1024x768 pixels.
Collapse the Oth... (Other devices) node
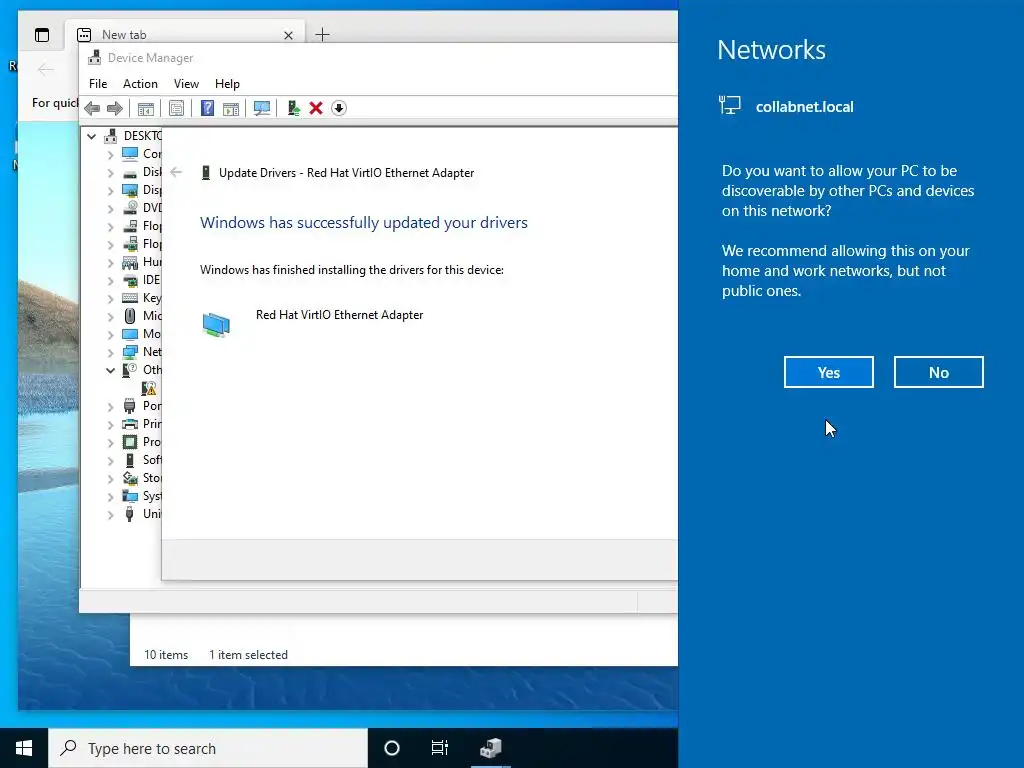click(110, 370)
